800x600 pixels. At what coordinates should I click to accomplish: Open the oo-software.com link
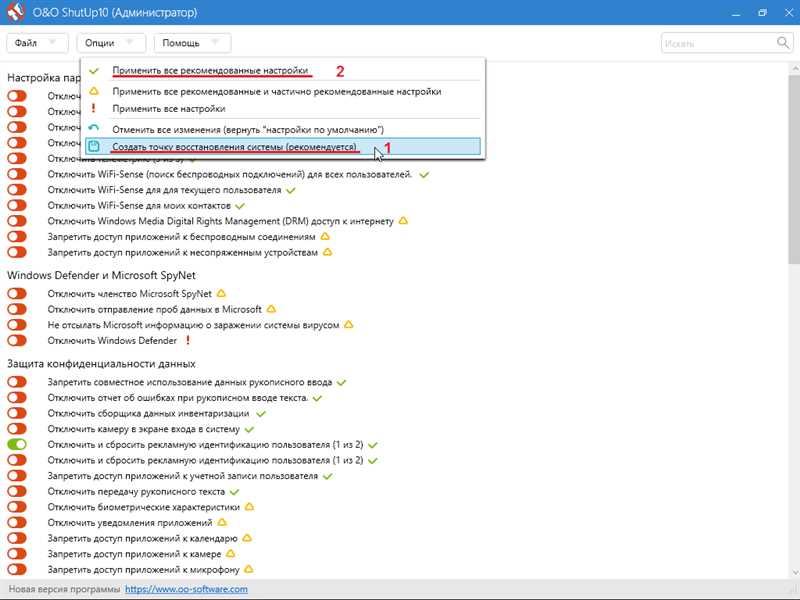(x=186, y=589)
